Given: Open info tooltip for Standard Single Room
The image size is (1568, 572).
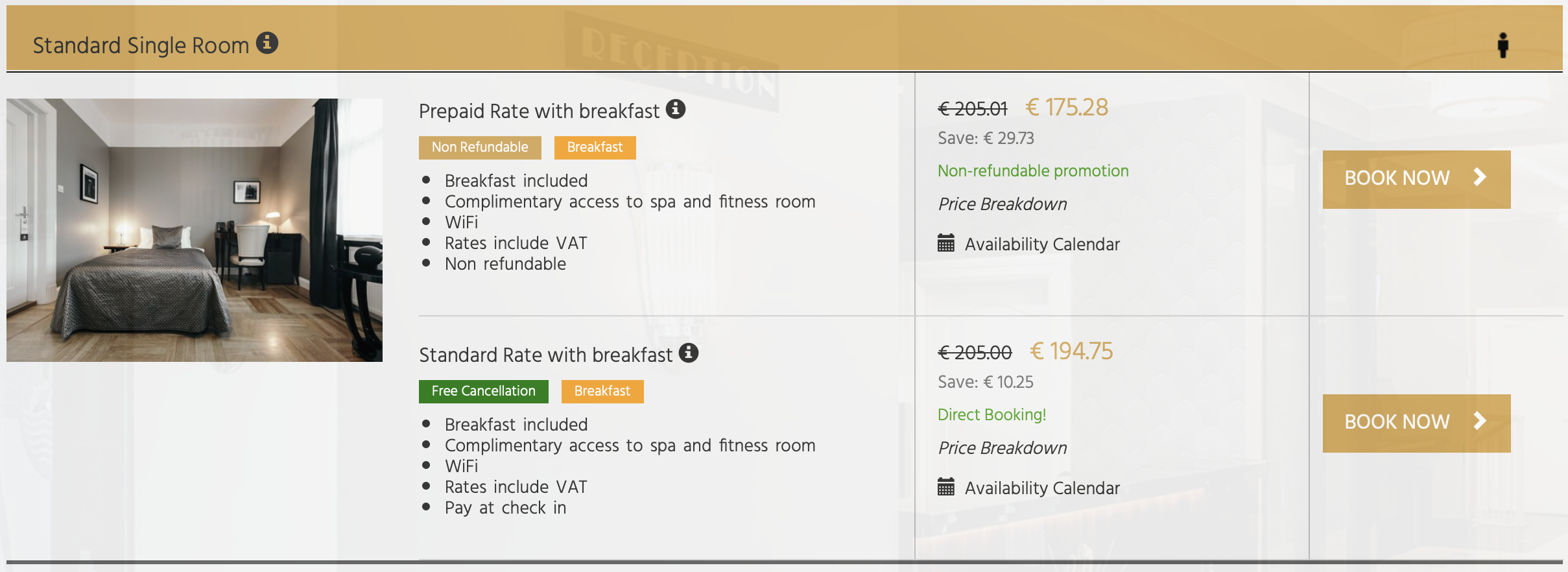Looking at the screenshot, I should 268,44.
